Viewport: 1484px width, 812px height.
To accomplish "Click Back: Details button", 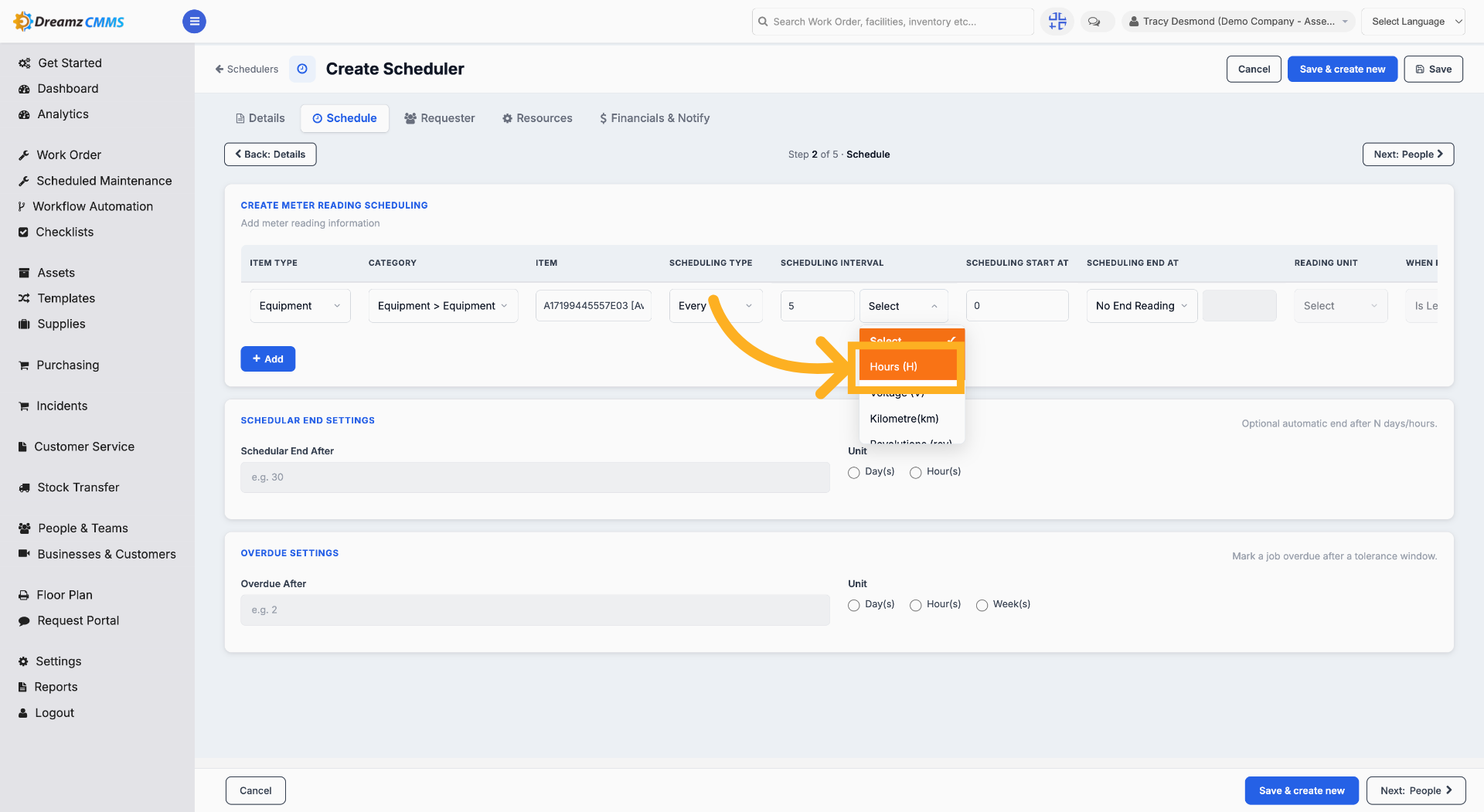I will 270,155.
